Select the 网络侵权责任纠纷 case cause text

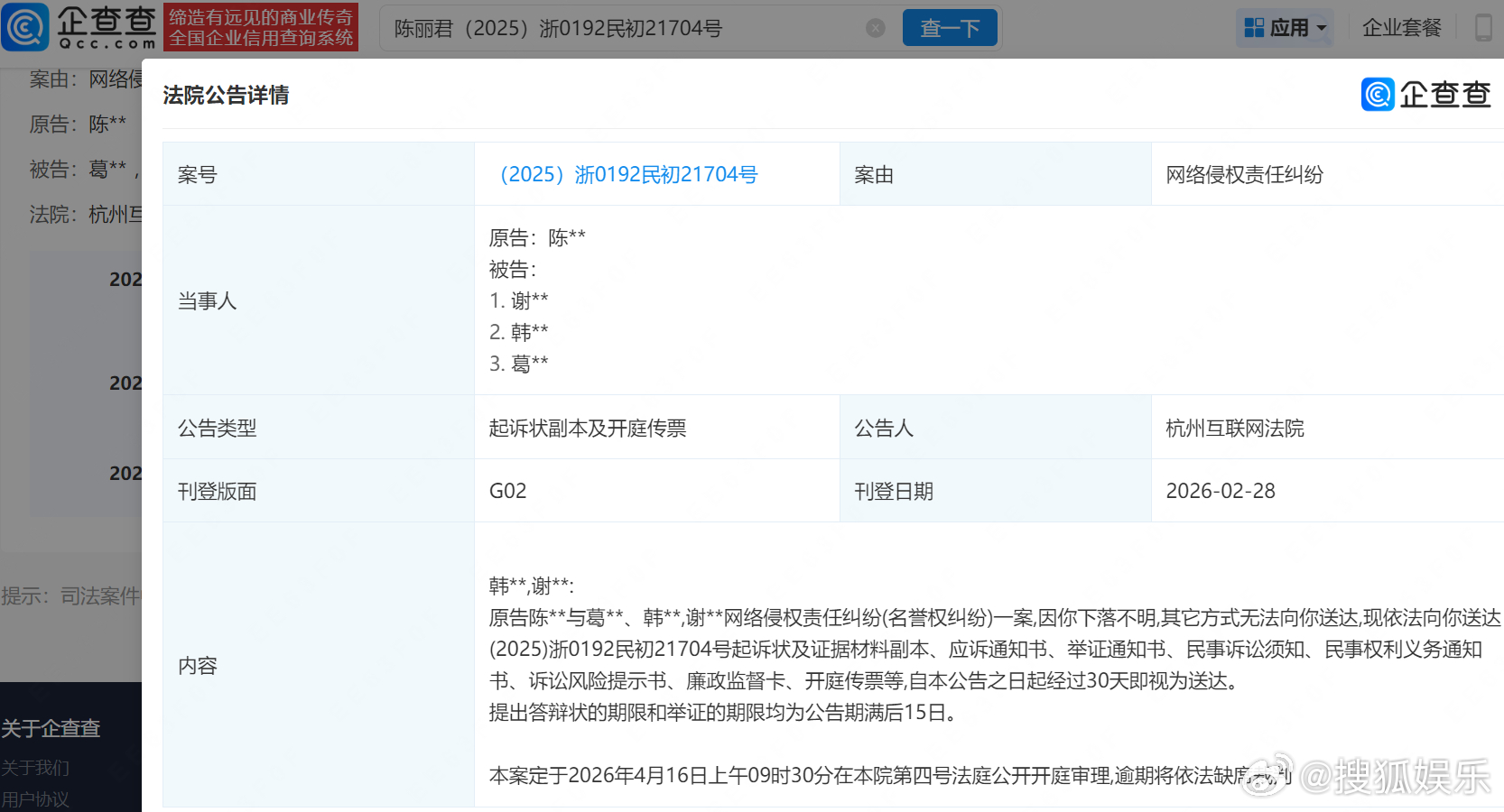1245,174
